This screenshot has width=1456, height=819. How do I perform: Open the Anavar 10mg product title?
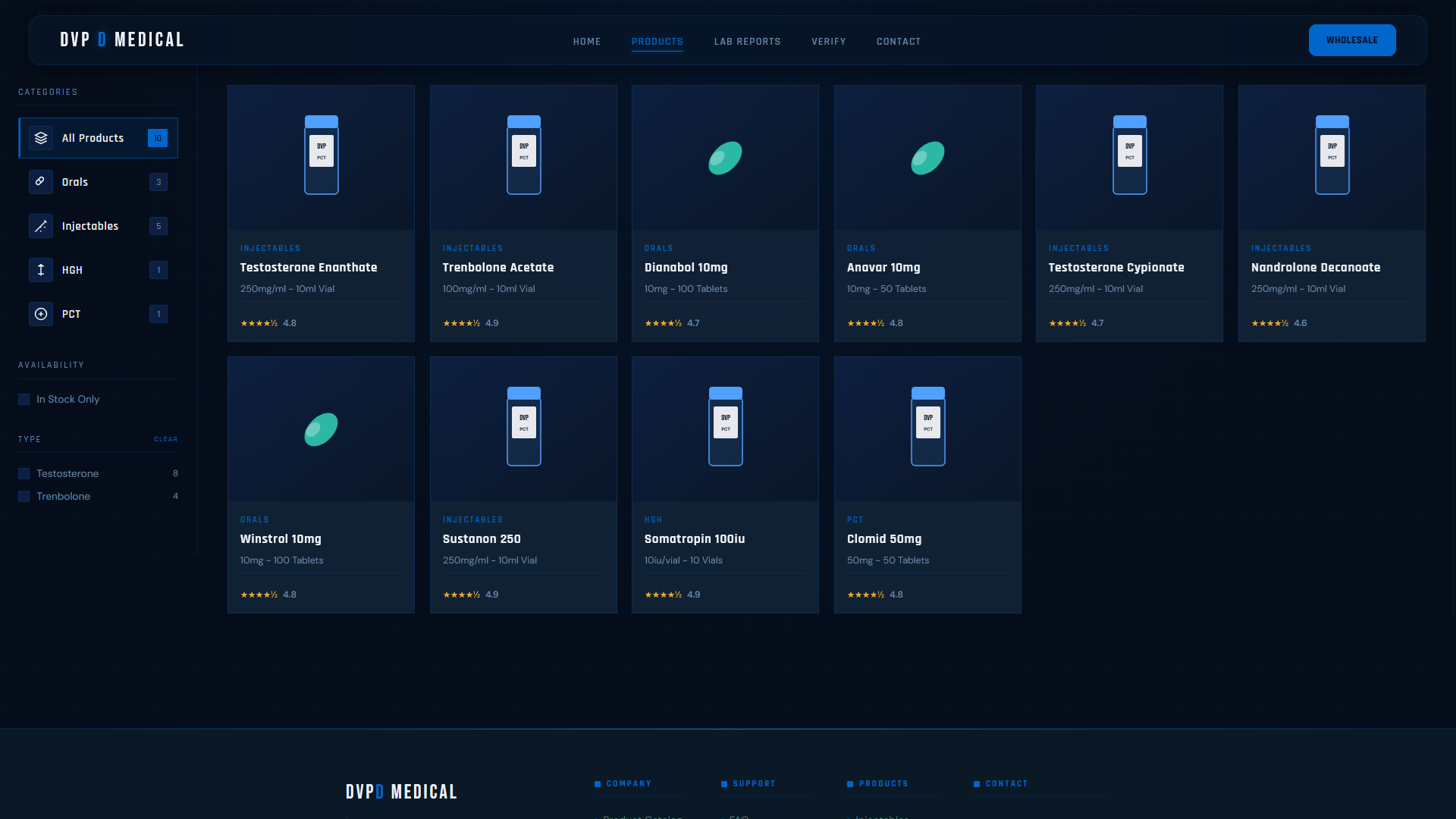tap(883, 268)
